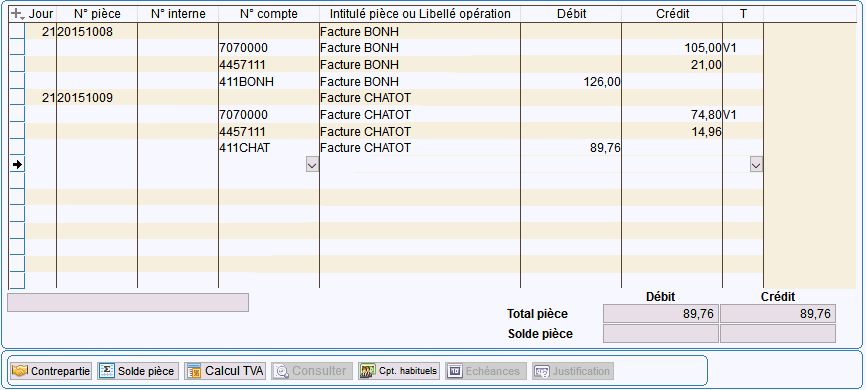Image resolution: width=866 pixels, height=390 pixels.
Task: Click the Total pièce Débit field
Action: point(661,314)
